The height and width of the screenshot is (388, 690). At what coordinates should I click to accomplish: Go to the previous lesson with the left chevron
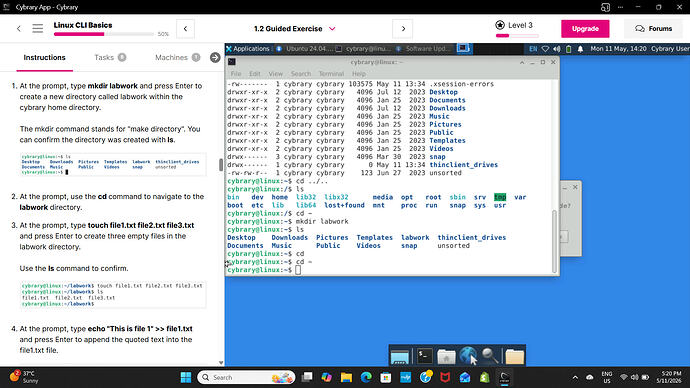click(185, 29)
